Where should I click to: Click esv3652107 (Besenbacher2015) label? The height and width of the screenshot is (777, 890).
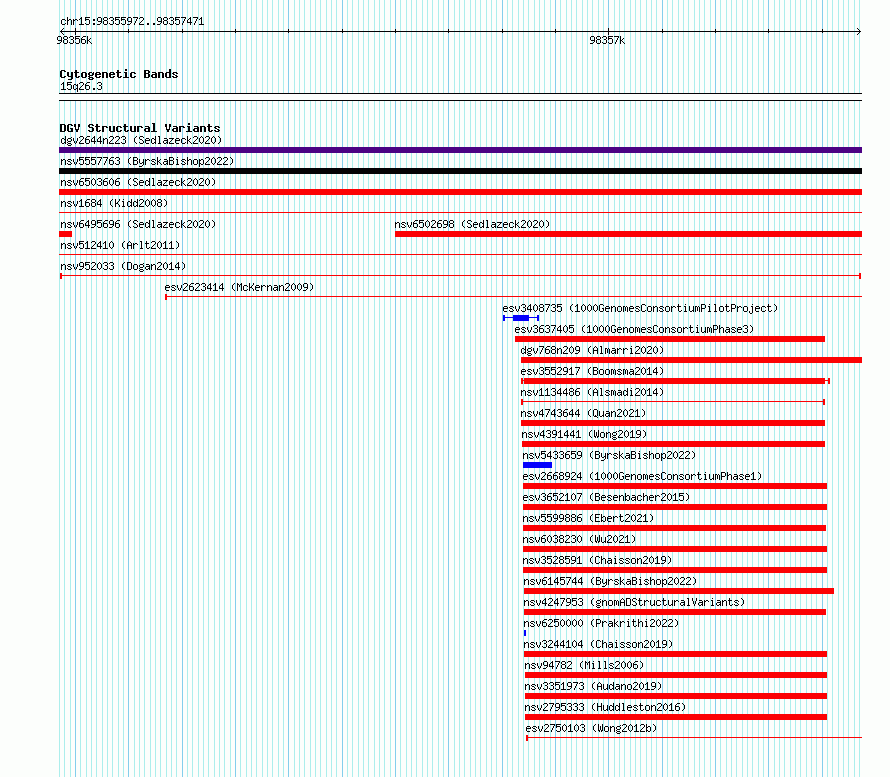606,497
